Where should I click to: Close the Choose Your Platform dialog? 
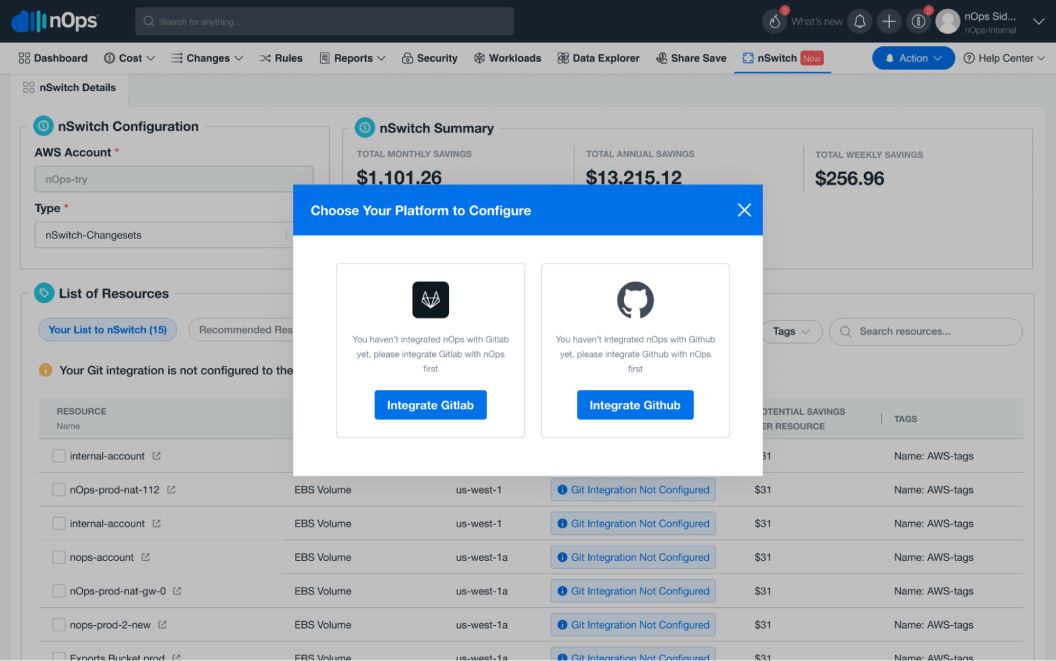(x=744, y=210)
